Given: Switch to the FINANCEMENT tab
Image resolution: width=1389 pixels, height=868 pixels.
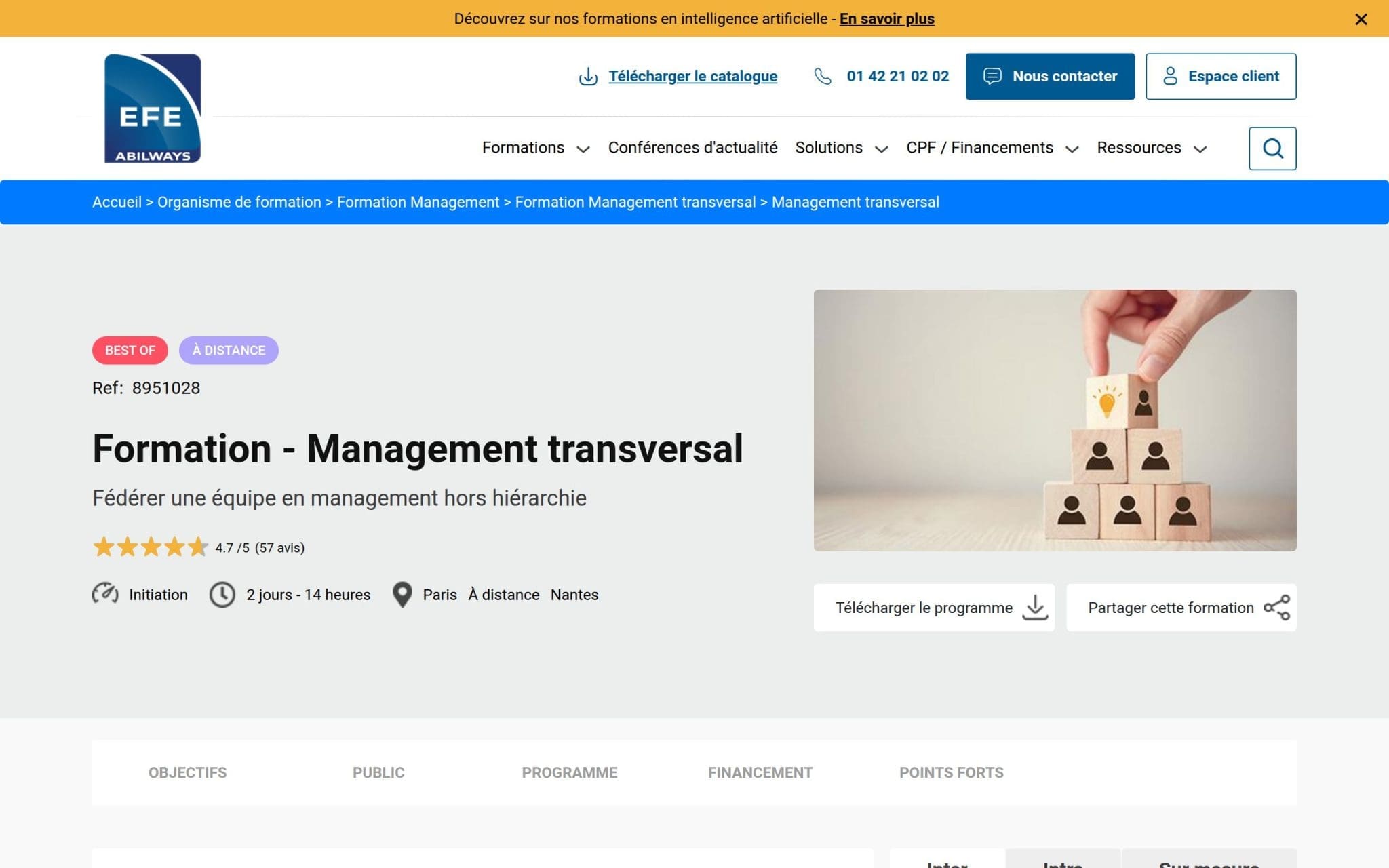Looking at the screenshot, I should point(760,772).
